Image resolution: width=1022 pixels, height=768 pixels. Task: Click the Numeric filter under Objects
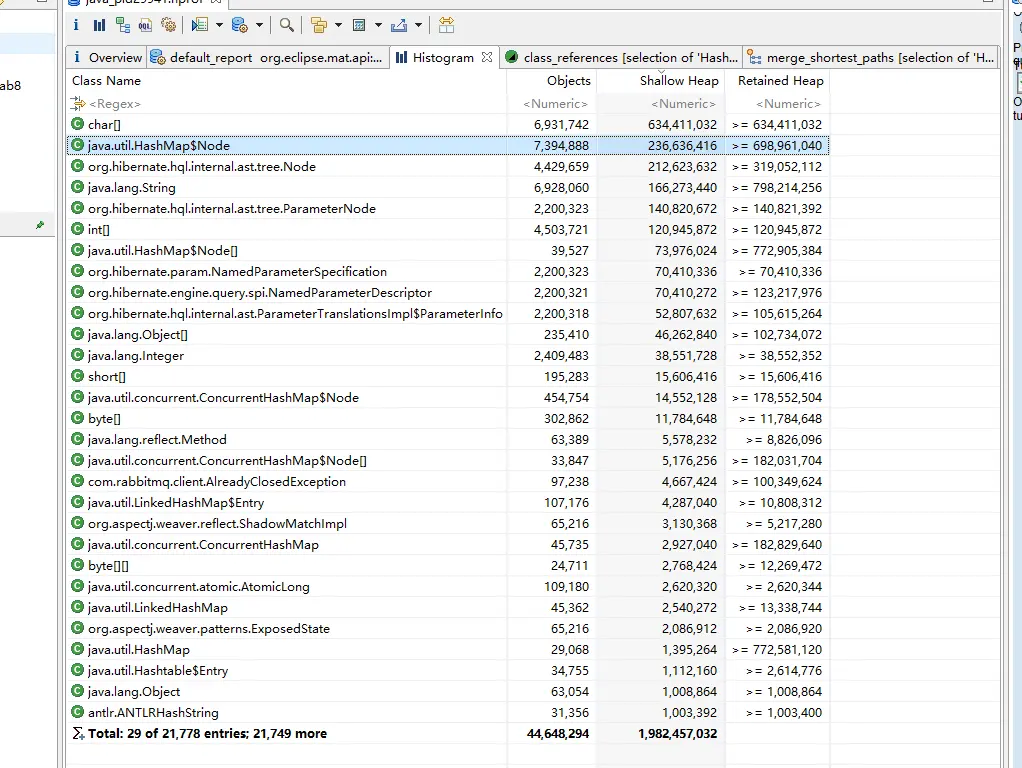[555, 104]
